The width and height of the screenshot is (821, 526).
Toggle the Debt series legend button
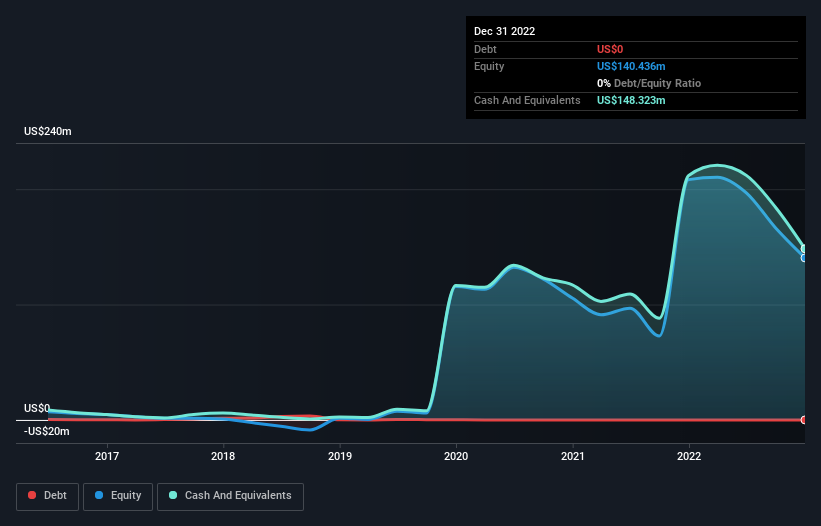pyautogui.click(x=48, y=496)
